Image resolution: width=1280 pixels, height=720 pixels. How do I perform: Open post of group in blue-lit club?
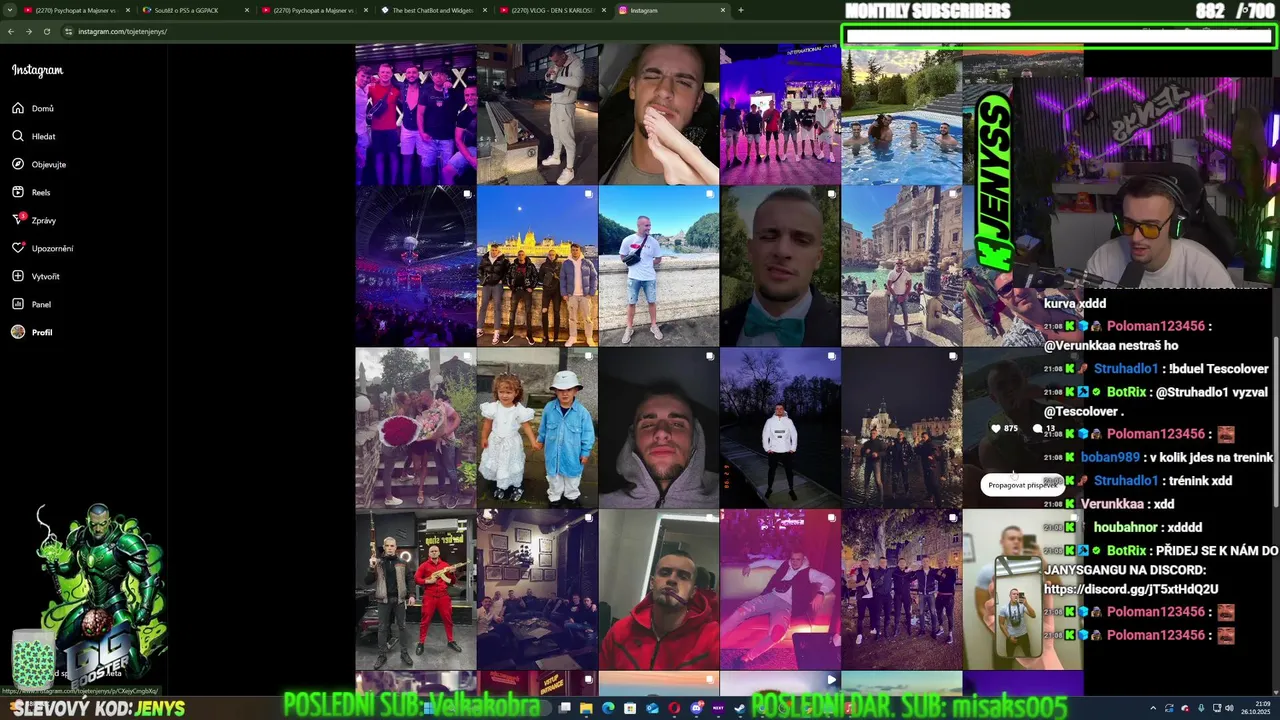pos(416,114)
